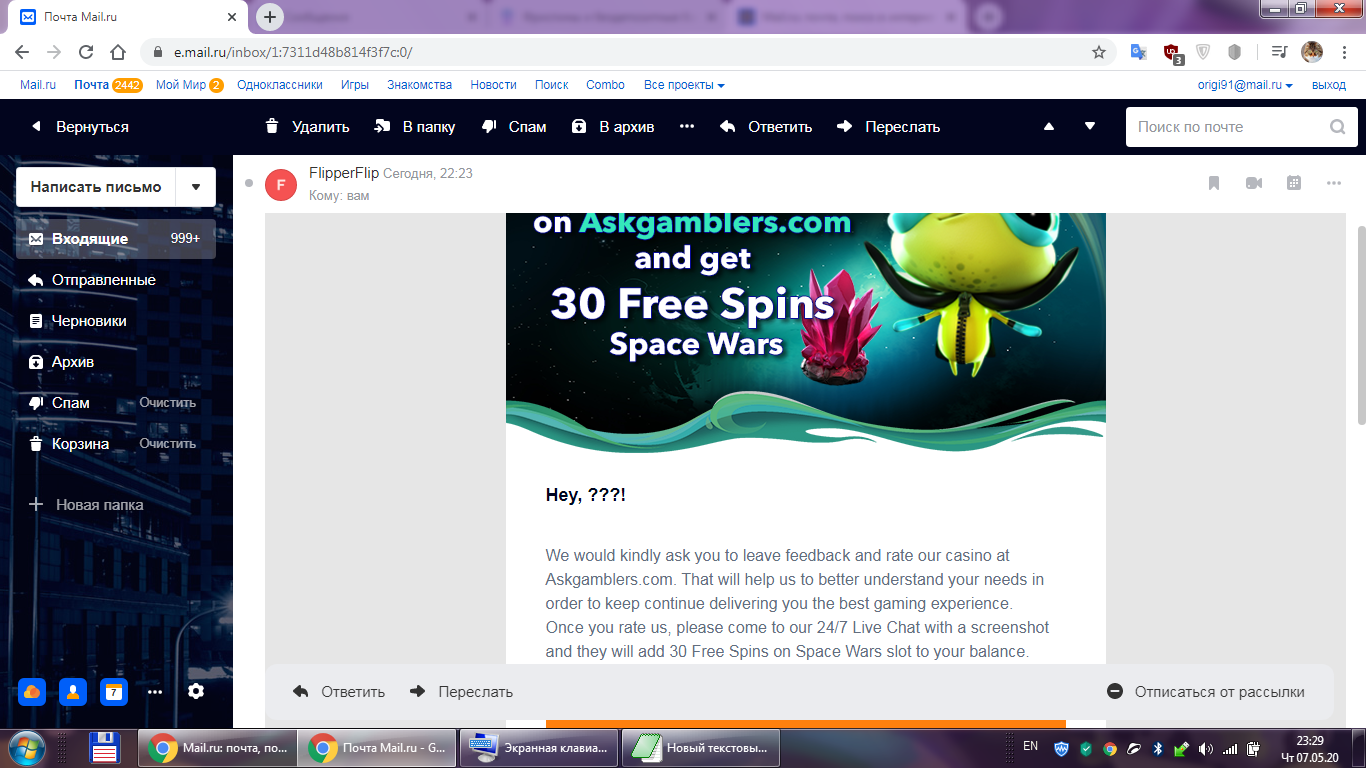Click the Удалить trash icon
1366x768 pixels.
pyautogui.click(x=271, y=127)
